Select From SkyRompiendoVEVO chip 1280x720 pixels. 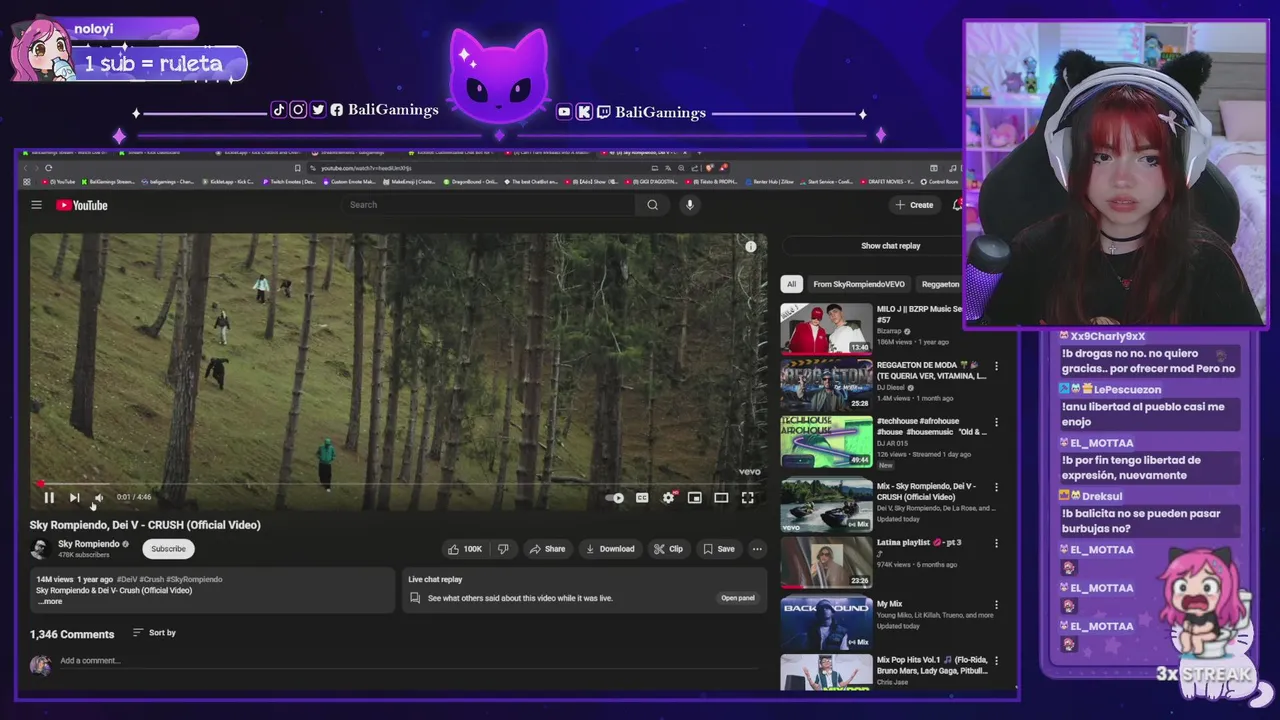tap(859, 284)
